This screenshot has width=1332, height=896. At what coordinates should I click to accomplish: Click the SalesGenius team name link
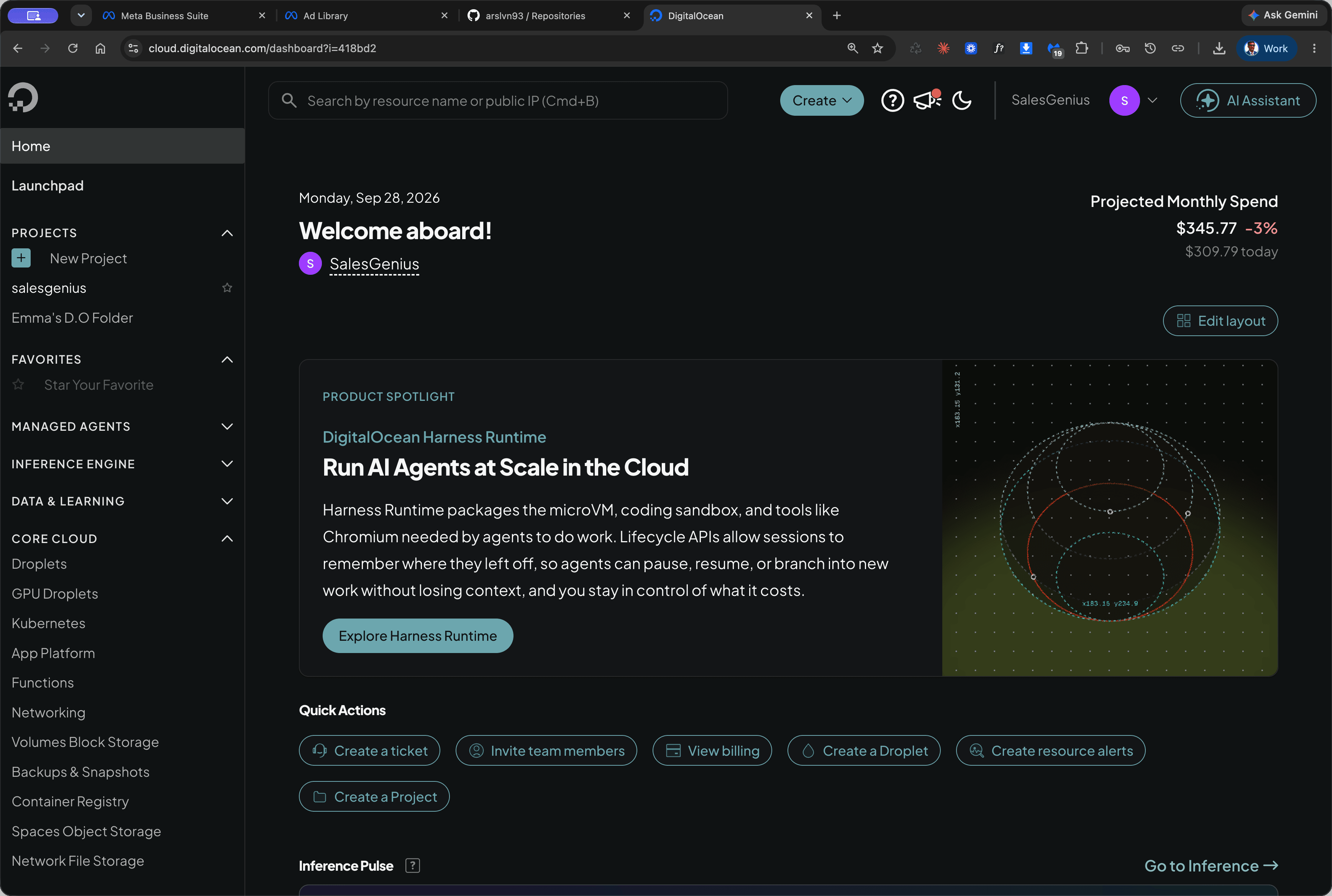point(374,264)
